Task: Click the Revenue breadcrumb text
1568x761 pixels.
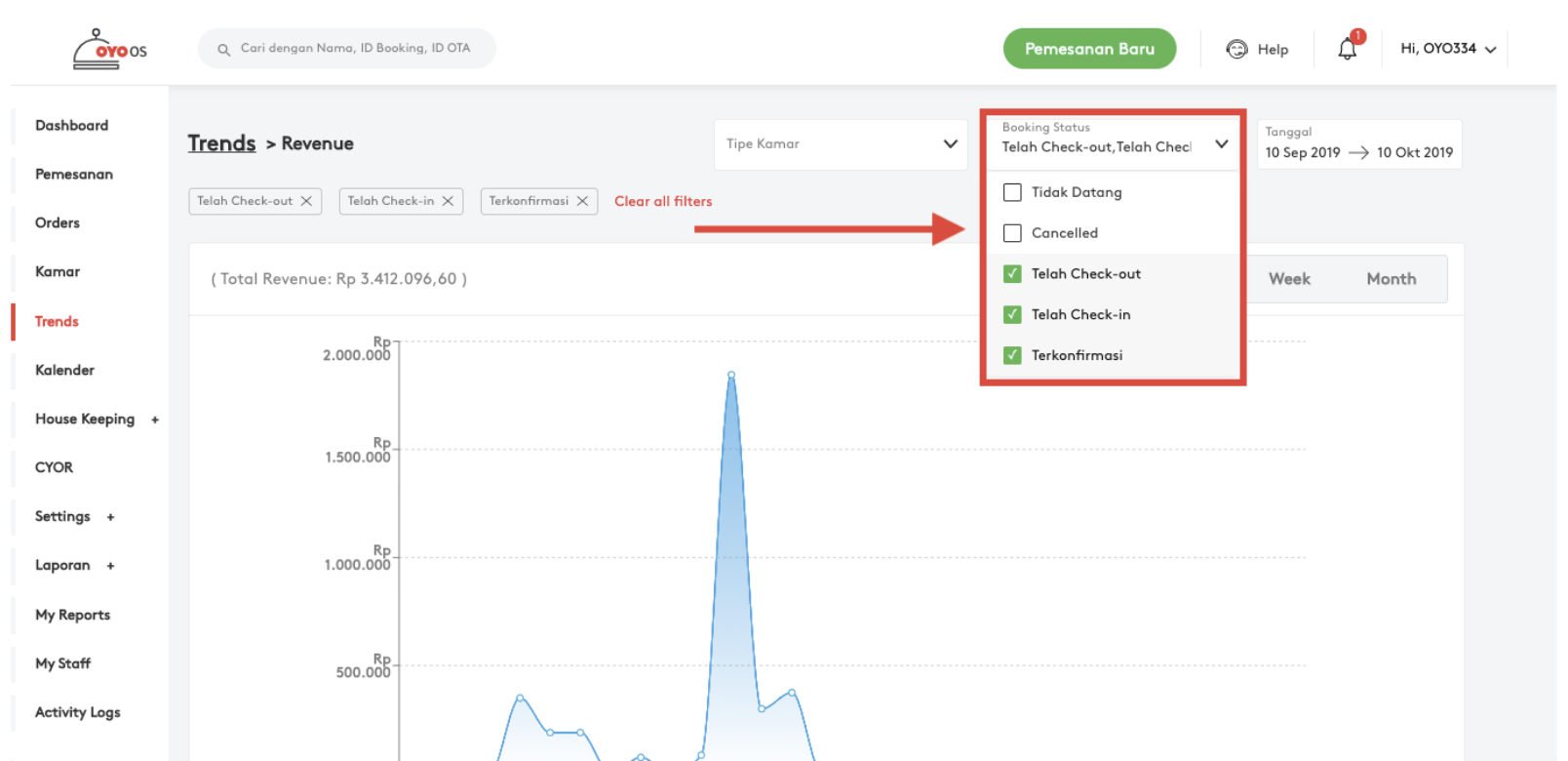Action: (x=318, y=144)
